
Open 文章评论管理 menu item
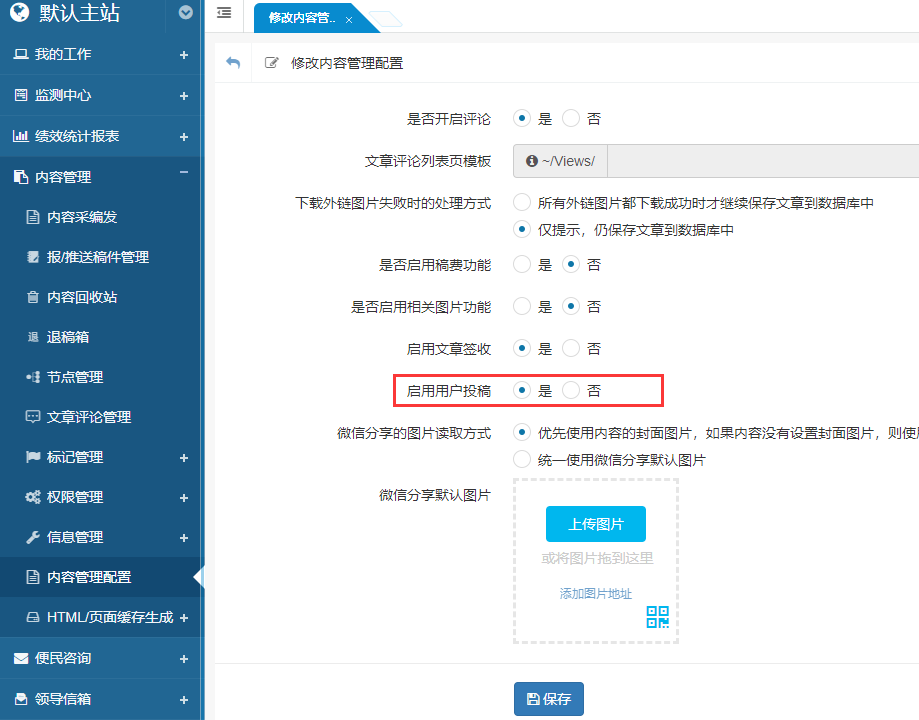(88, 417)
